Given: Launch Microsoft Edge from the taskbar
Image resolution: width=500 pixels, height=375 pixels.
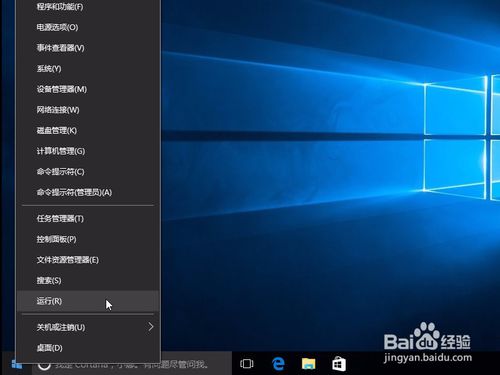Looking at the screenshot, I should (x=278, y=363).
